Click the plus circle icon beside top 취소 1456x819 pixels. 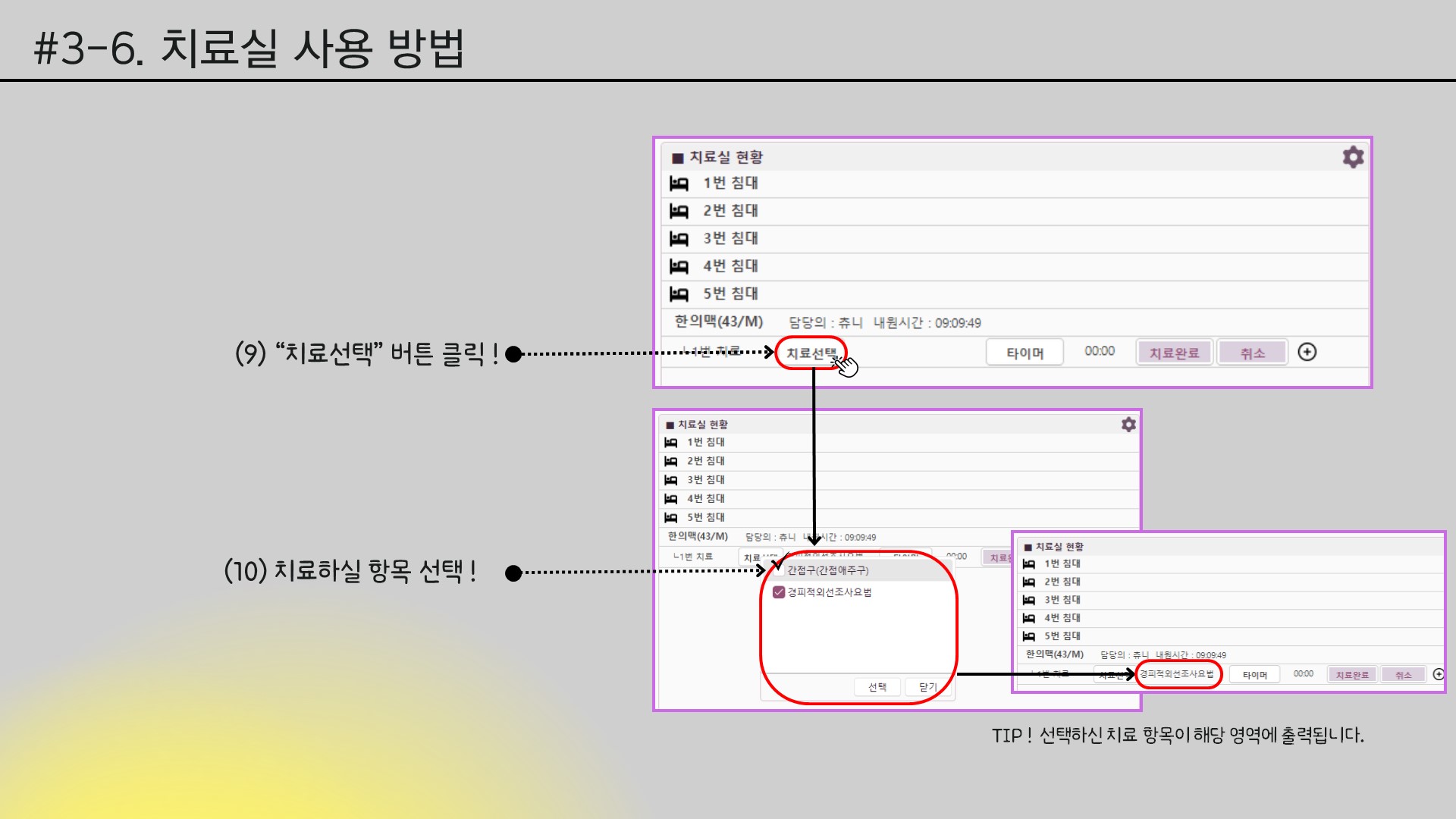click(1307, 352)
